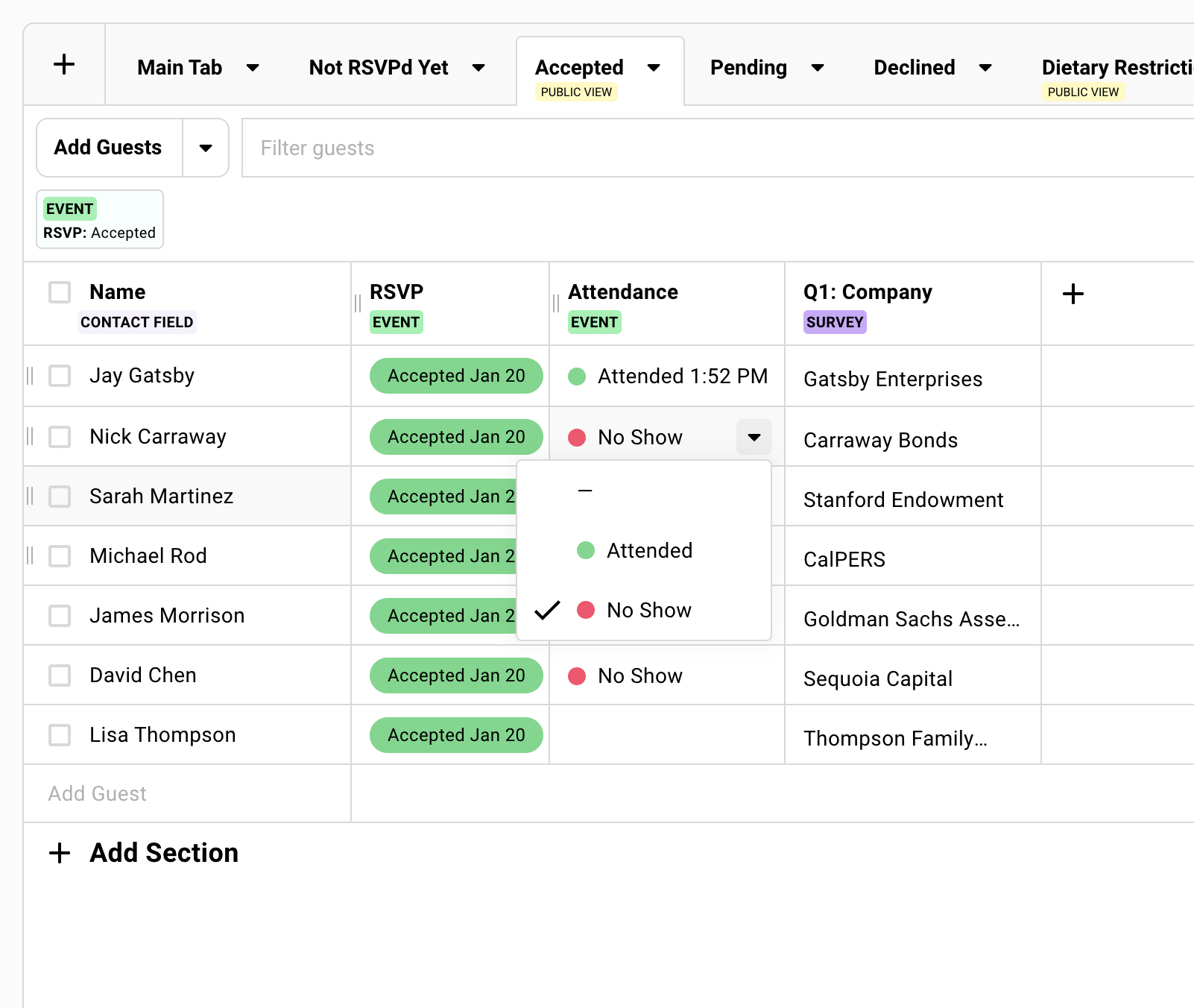The height and width of the screenshot is (1008, 1194).
Task: Click the drag handle on Sarah Martinez's row
Action: pos(30,496)
